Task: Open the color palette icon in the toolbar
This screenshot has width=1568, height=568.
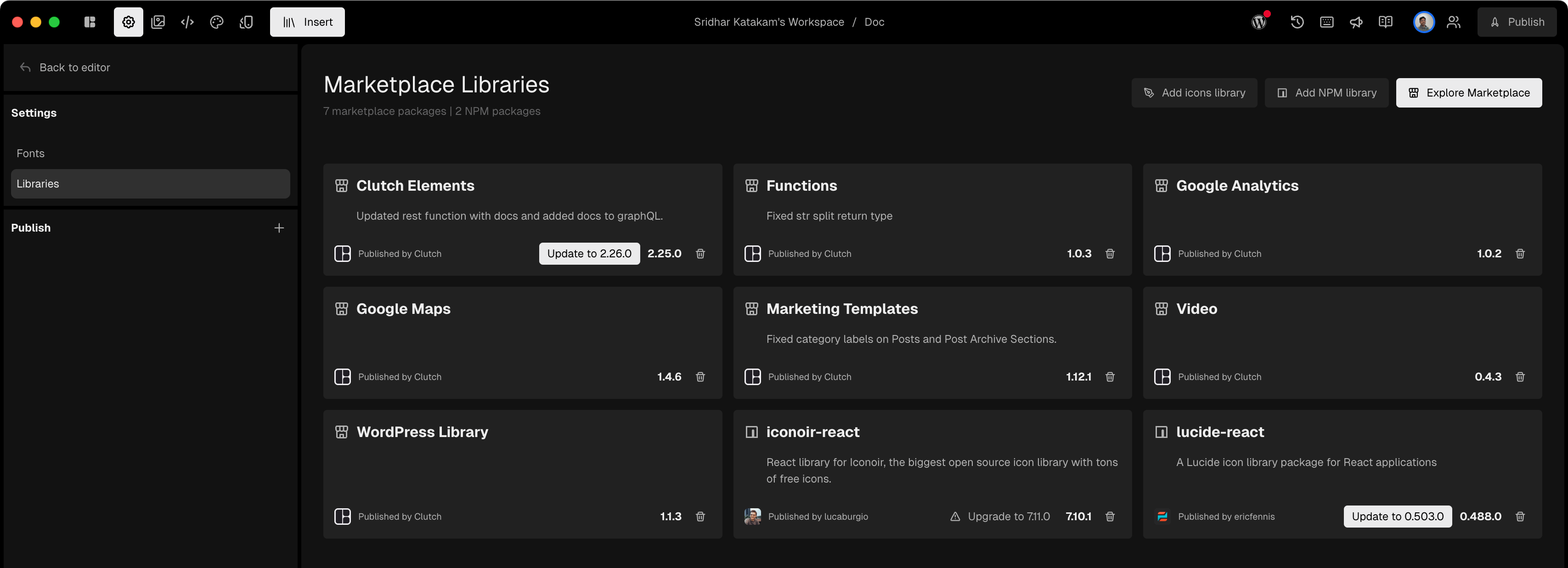Action: 216,22
